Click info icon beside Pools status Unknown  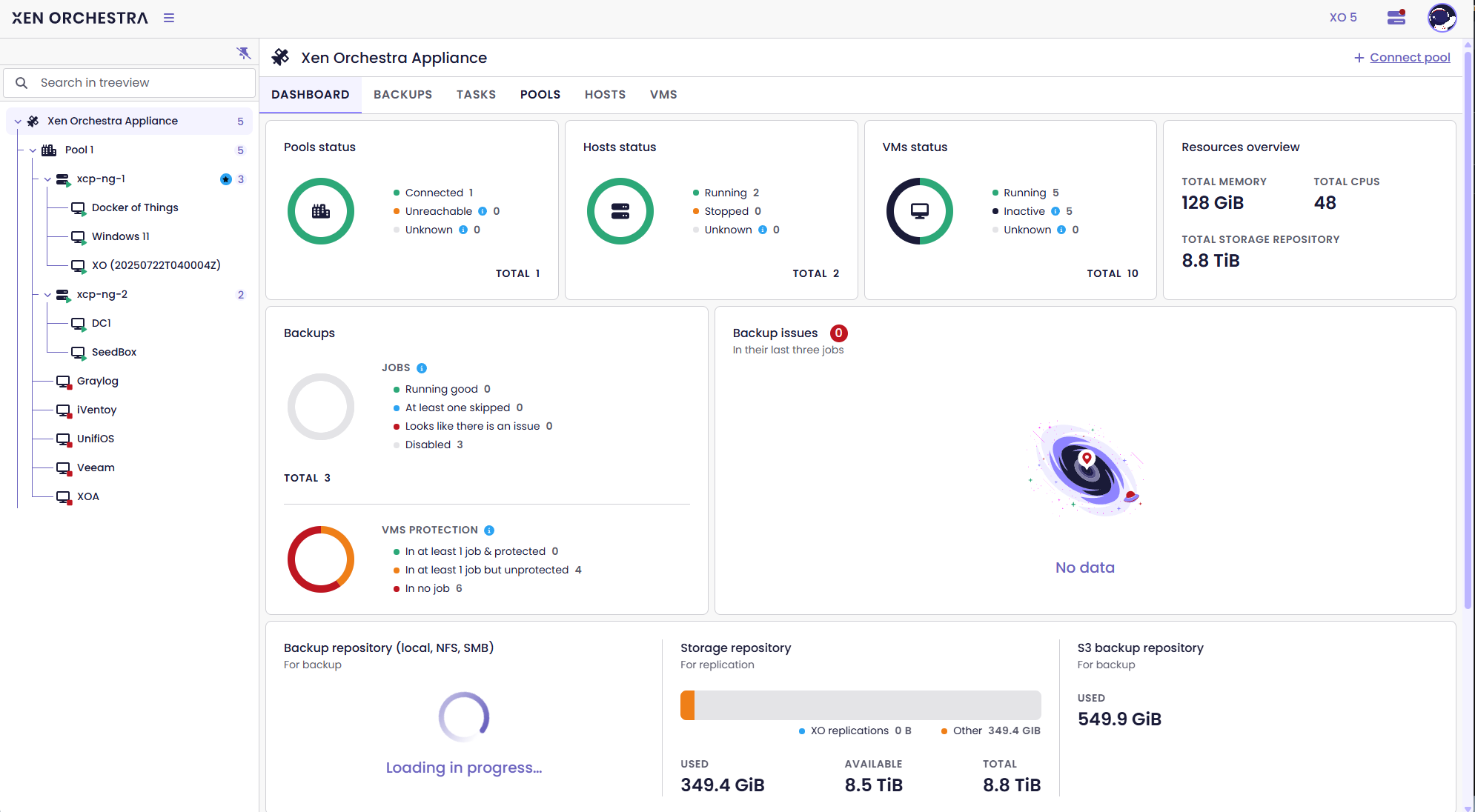tap(463, 230)
